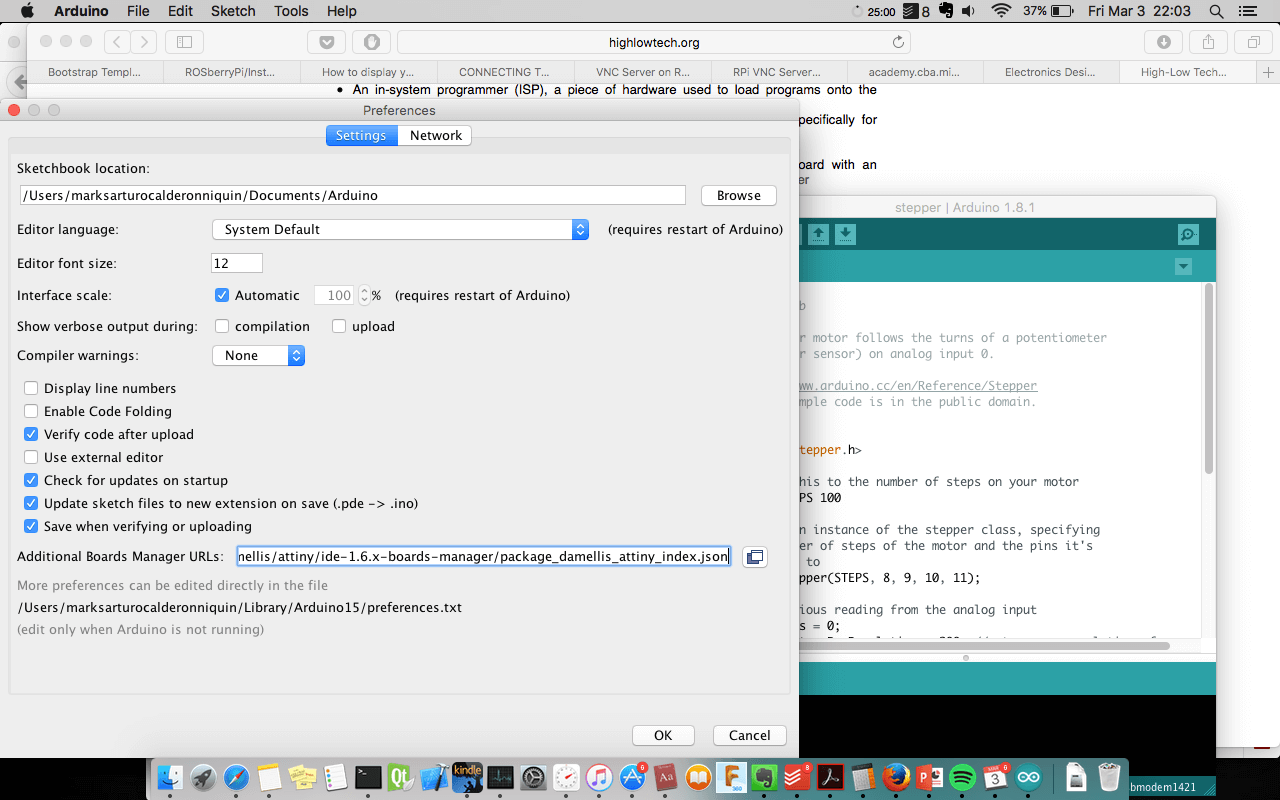Image resolution: width=1280 pixels, height=800 pixels.
Task: Open the File menu
Action: click(138, 11)
